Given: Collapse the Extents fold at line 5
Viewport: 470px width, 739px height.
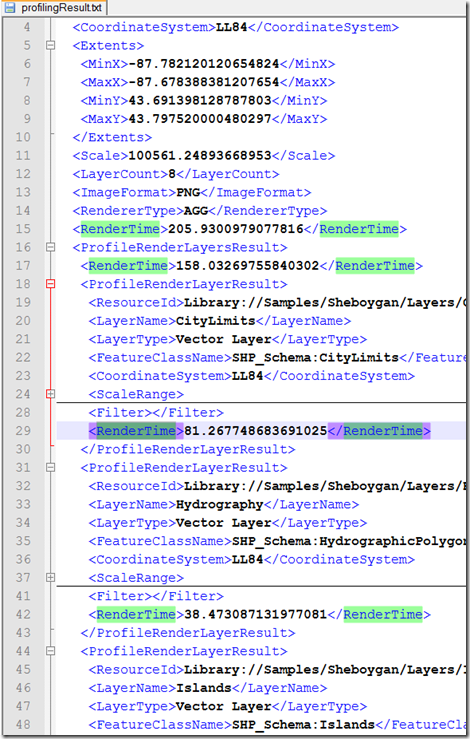Looking at the screenshot, I should click(x=50, y=46).
